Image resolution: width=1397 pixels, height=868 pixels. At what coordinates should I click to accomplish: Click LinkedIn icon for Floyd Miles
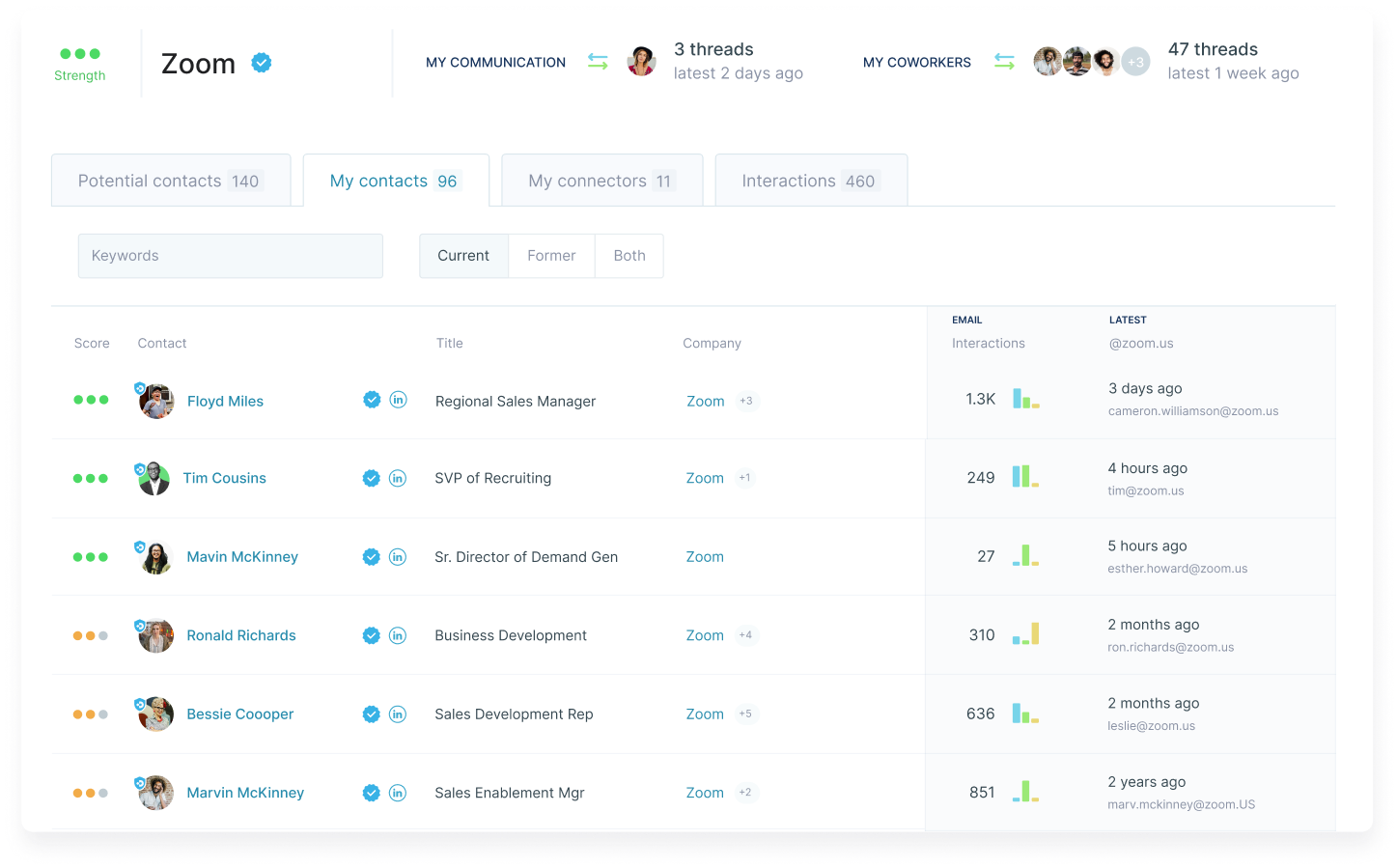tap(398, 400)
